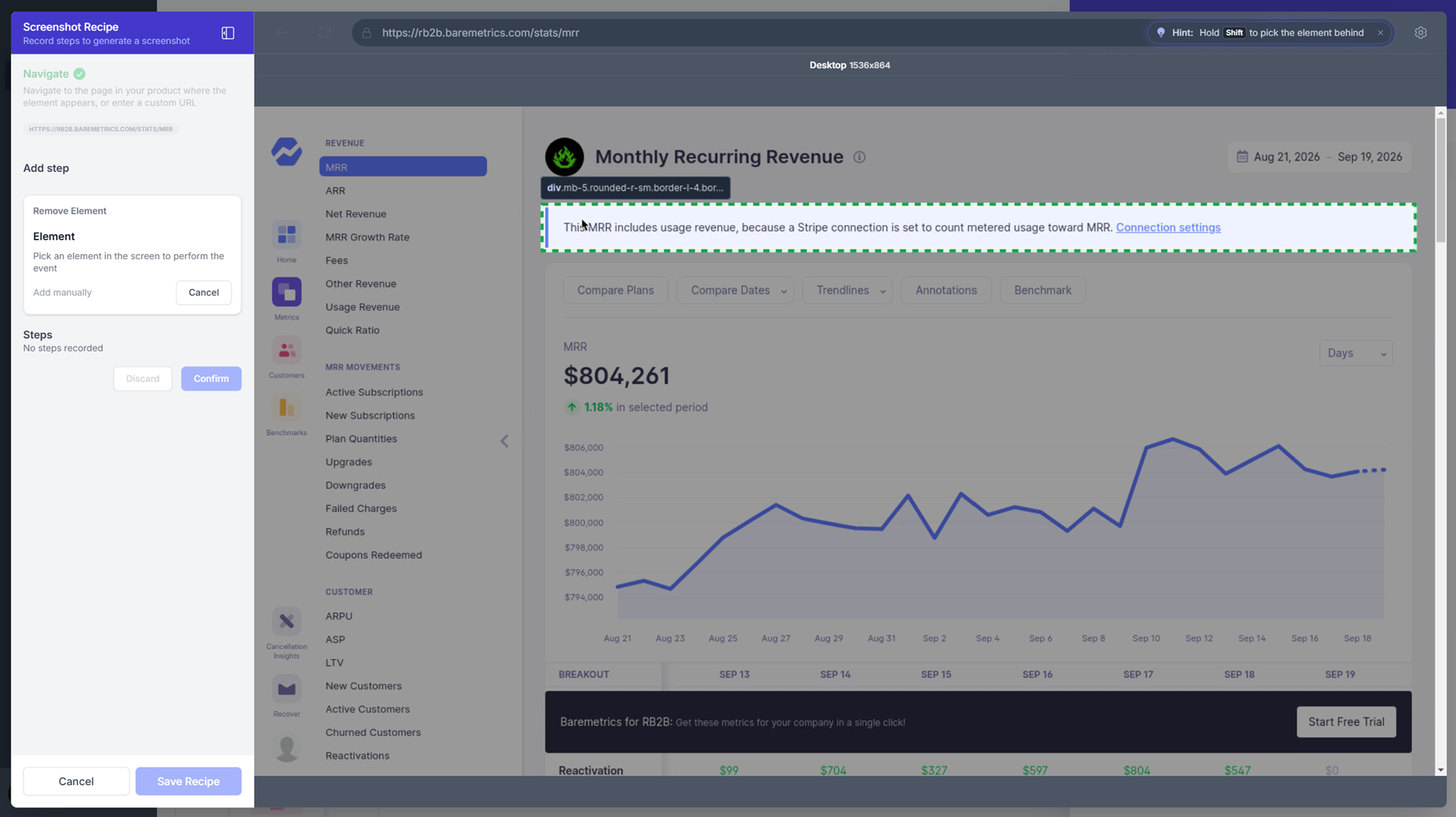1456x817 pixels.
Task: Click the info icon beside Monthly Recurring Revenue
Action: coord(859,157)
